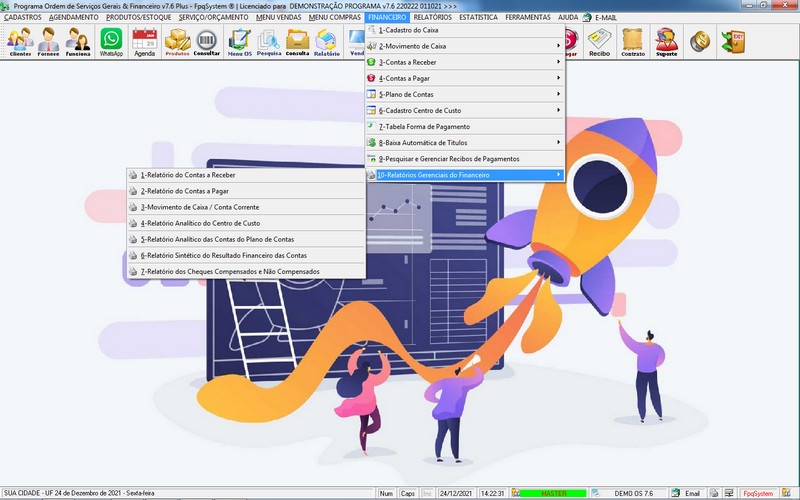Click the Recibo toolbar icon
The height and width of the screenshot is (500, 800).
(599, 42)
